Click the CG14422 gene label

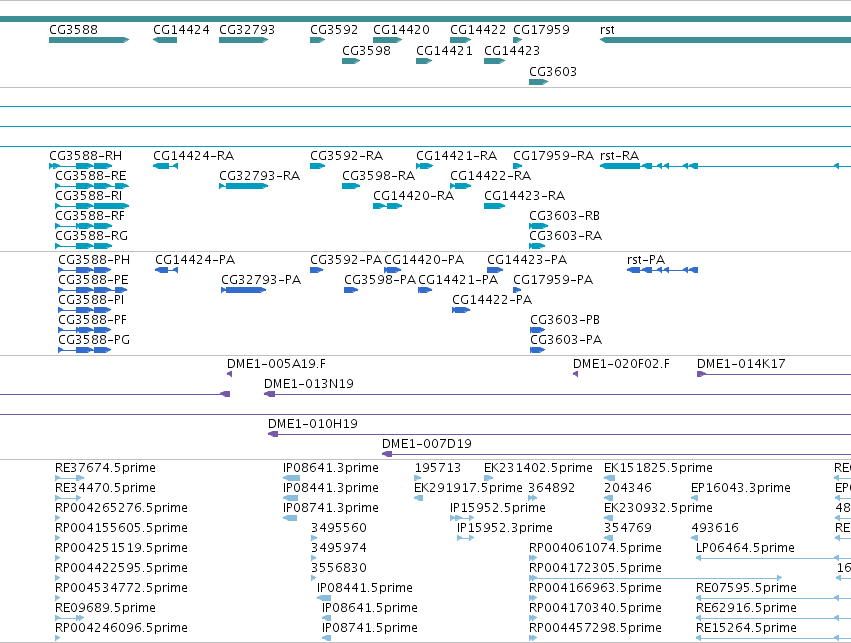(478, 30)
